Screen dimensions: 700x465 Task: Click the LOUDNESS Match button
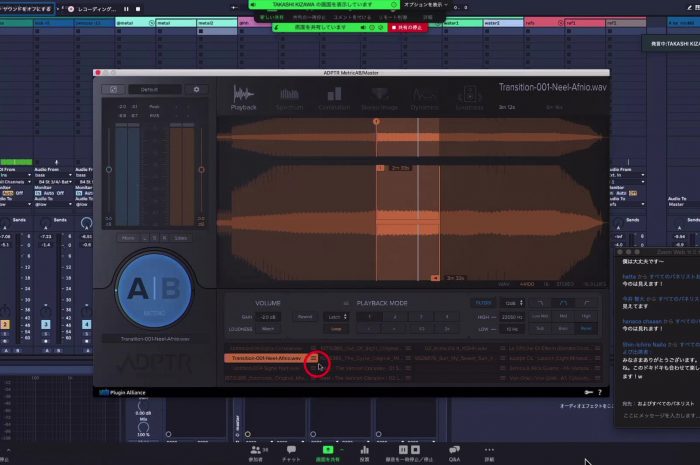pos(268,329)
